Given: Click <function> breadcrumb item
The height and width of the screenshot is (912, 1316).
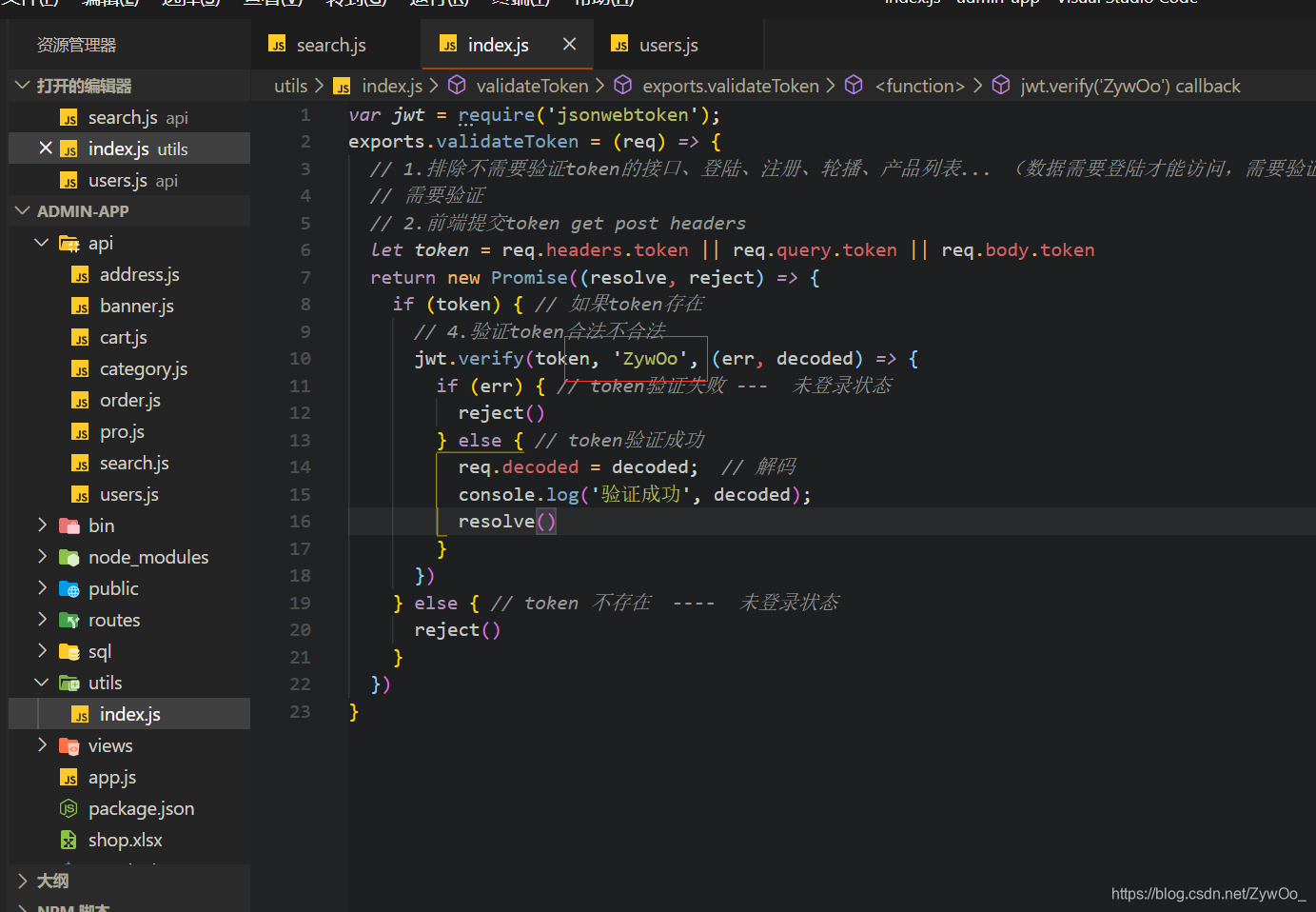Looking at the screenshot, I should (x=920, y=86).
